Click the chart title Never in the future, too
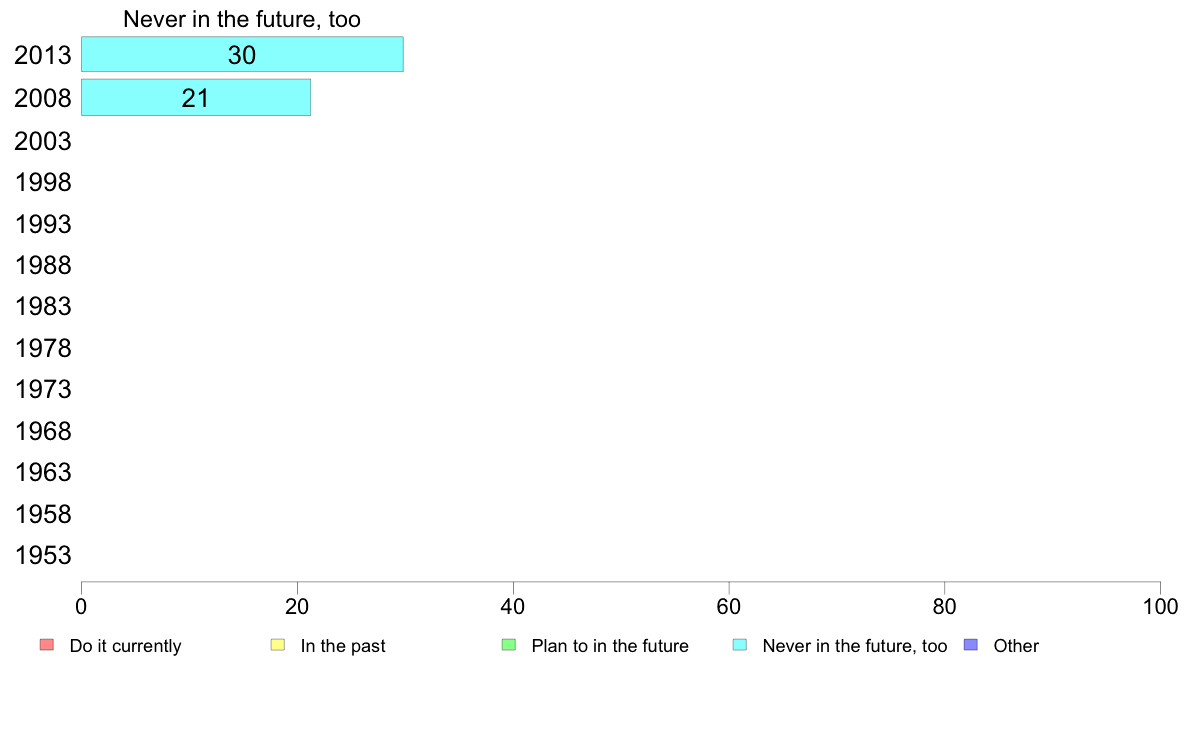The width and height of the screenshot is (1188, 736). click(242, 19)
